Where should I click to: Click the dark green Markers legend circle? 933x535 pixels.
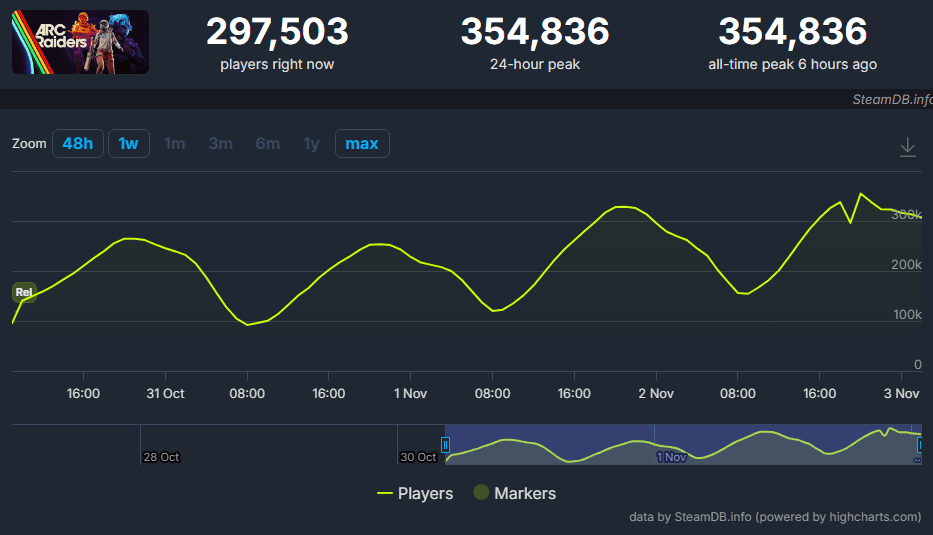click(481, 493)
